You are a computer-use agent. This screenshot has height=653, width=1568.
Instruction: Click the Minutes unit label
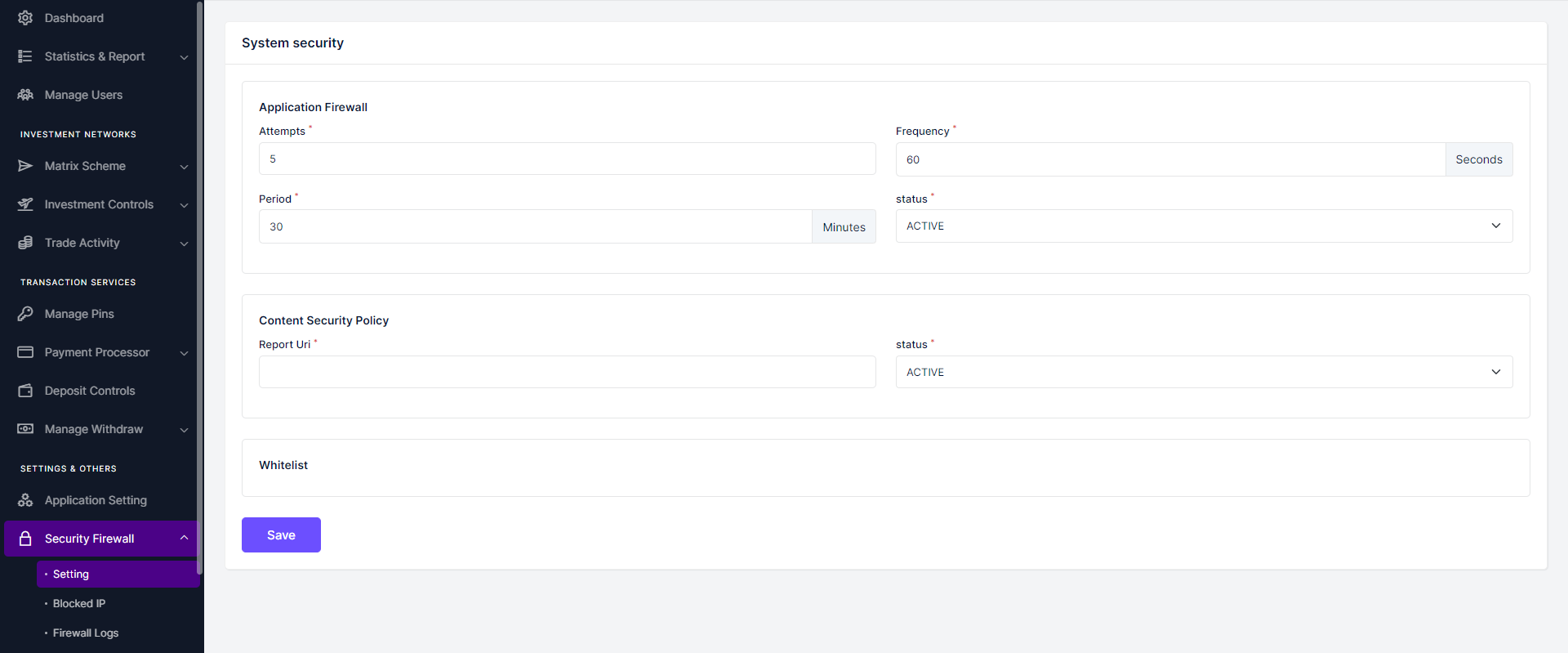844,227
